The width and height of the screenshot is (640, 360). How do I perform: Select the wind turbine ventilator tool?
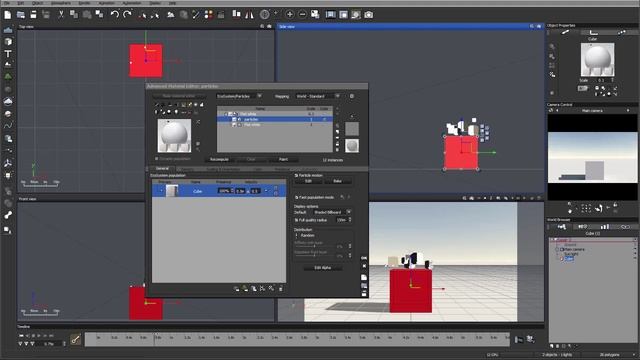[x=8, y=163]
